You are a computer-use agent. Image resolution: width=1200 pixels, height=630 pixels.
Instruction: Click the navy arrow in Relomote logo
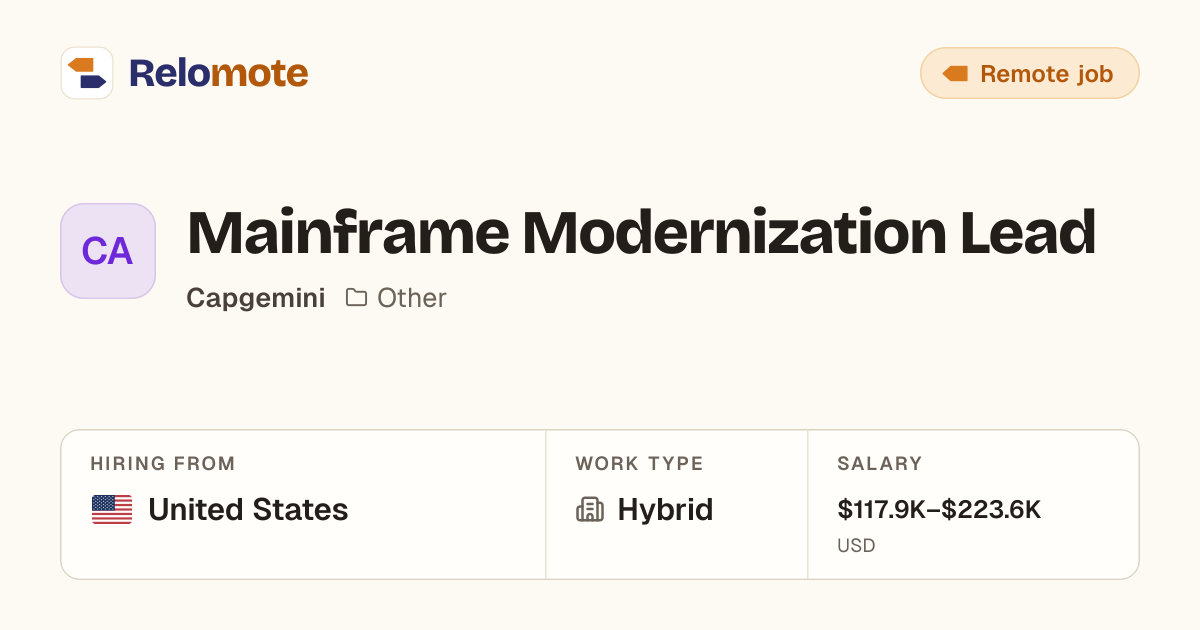pos(93,81)
